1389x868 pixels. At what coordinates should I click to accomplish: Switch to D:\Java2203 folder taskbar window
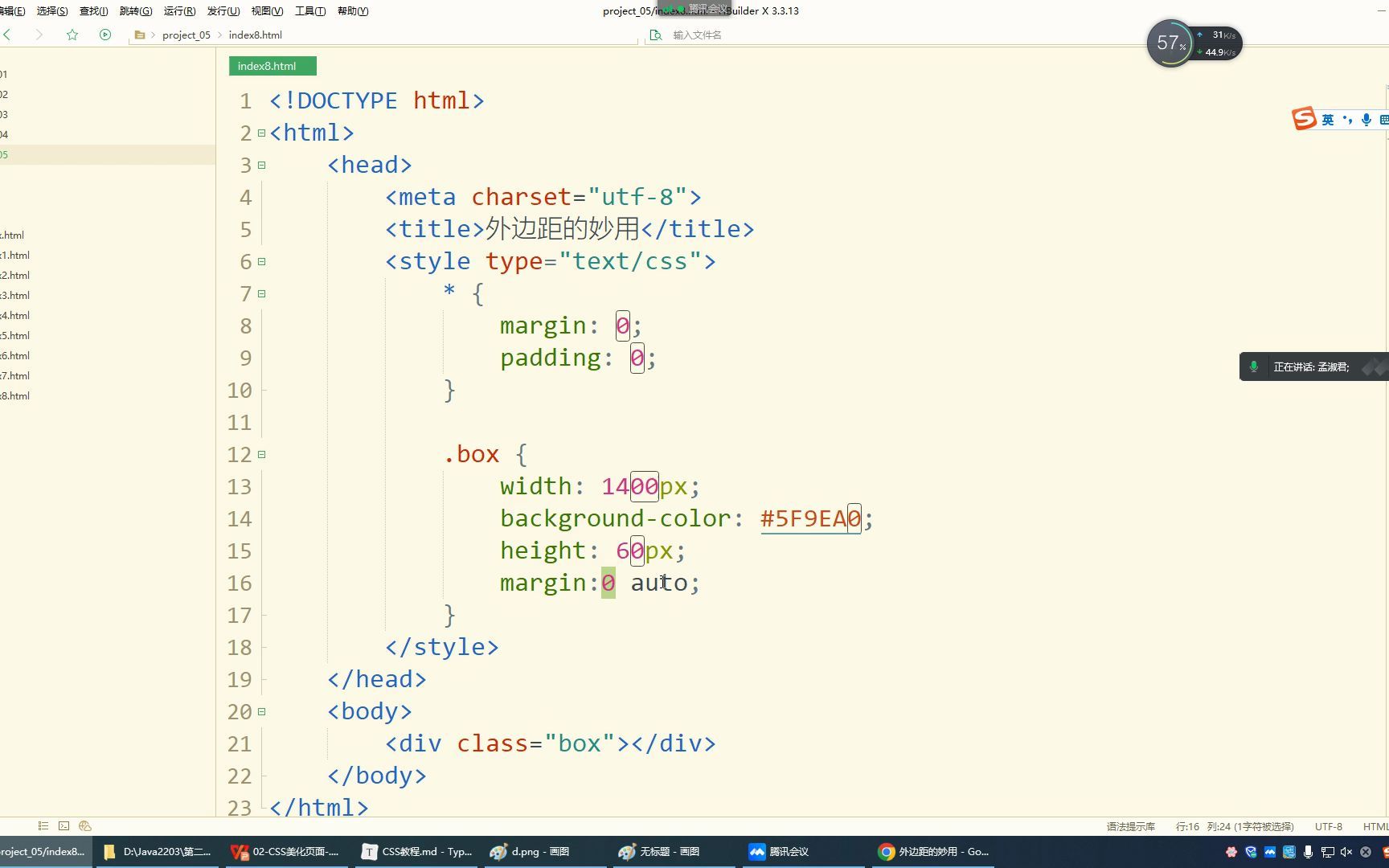158,851
